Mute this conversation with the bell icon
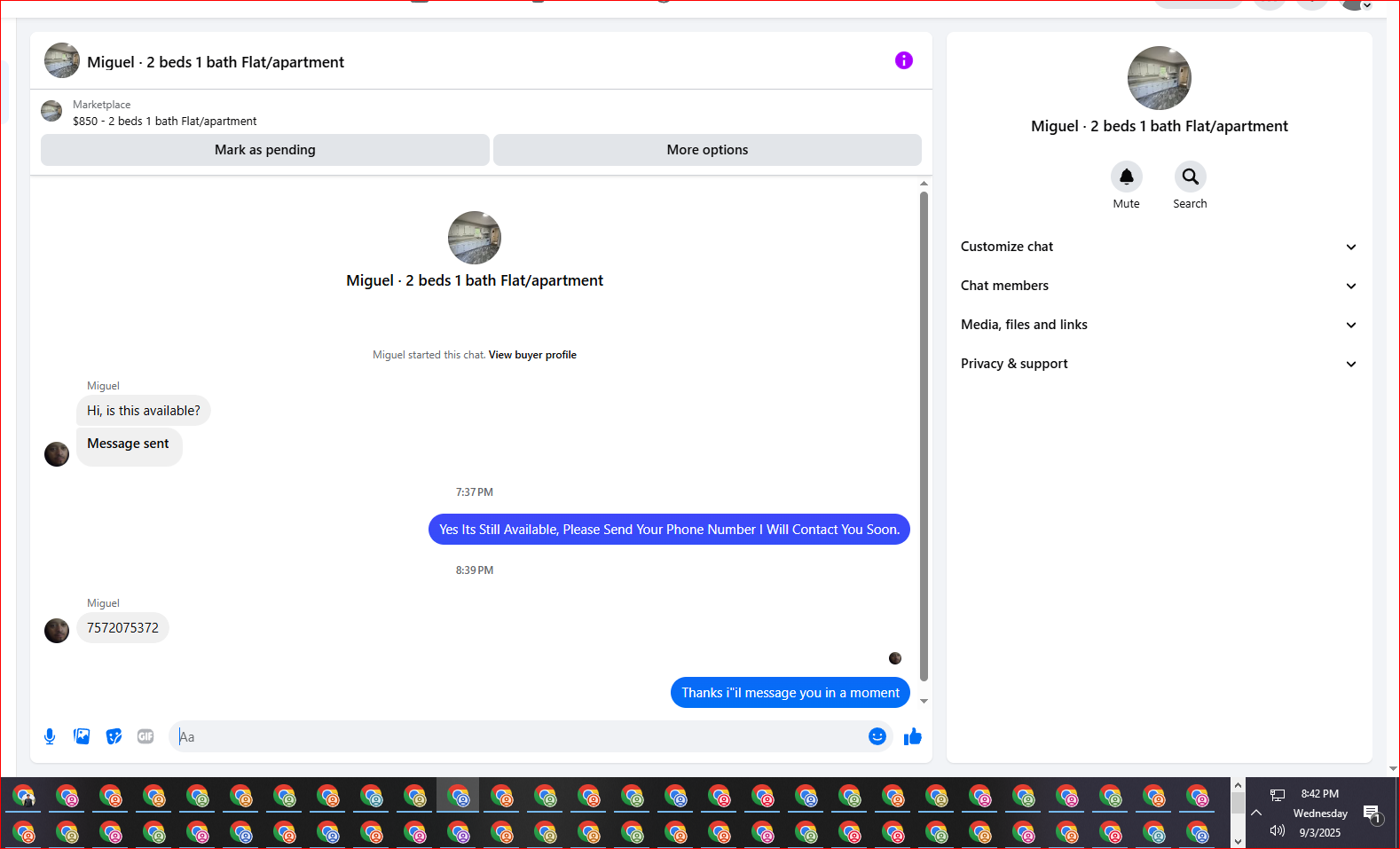1400x849 pixels. tap(1127, 177)
